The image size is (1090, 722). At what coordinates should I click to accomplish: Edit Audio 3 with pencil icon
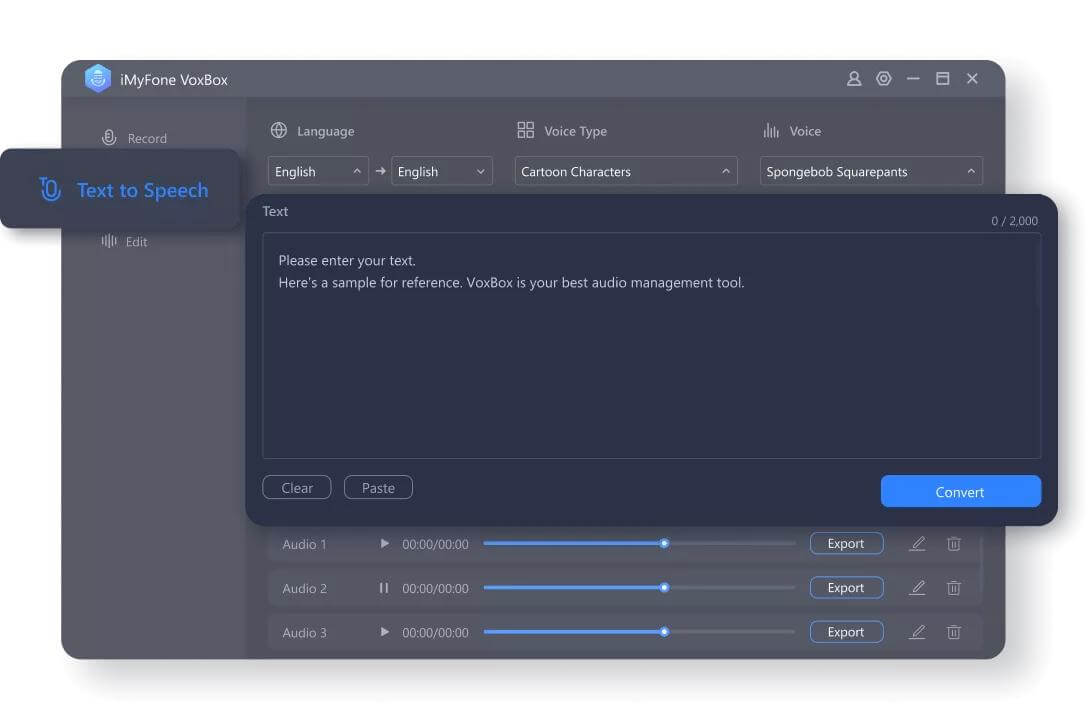pyautogui.click(x=918, y=632)
